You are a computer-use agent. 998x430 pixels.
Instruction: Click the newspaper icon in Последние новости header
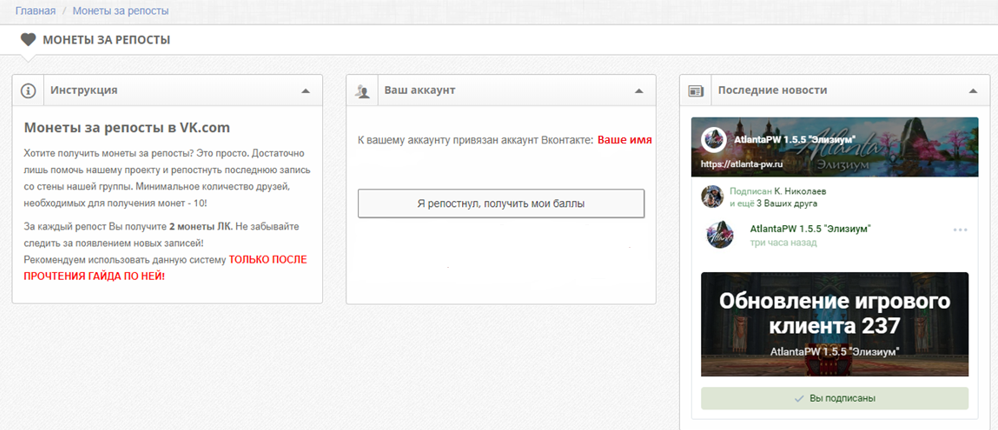pyautogui.click(x=696, y=91)
